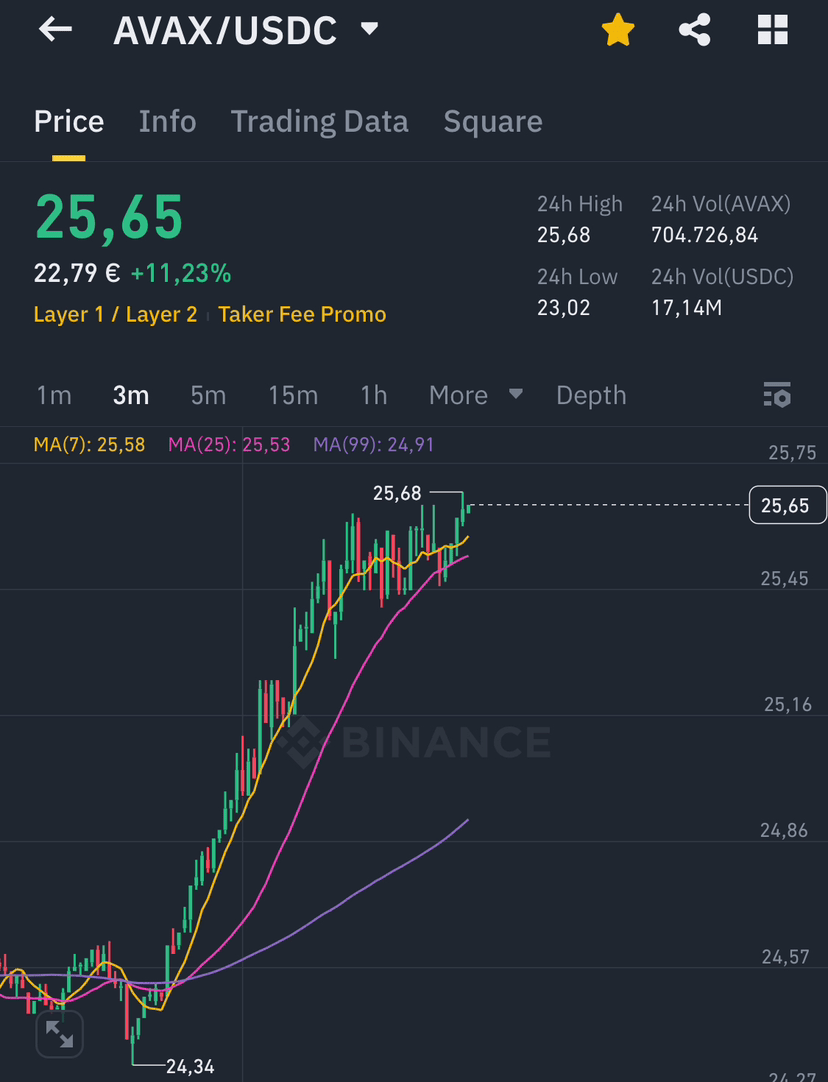Tap the 25,45 price axis label
Image resolution: width=828 pixels, height=1082 pixels.
click(785, 578)
